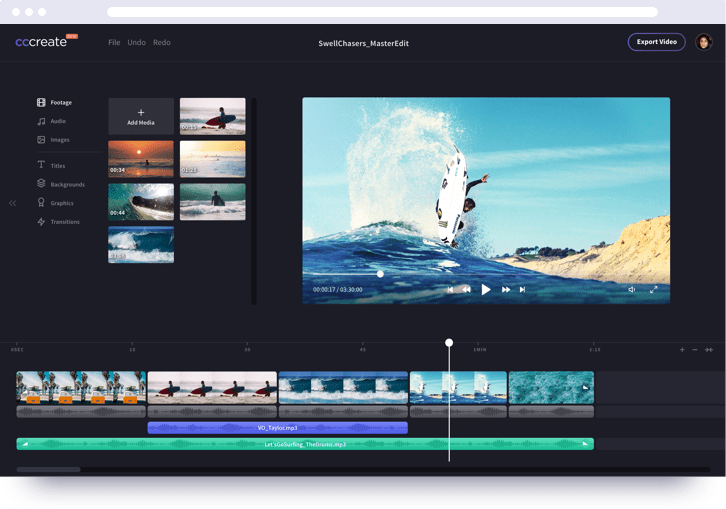This screenshot has height=509, width=726.
Task: Open the Transitions panel
Action: tap(64, 222)
